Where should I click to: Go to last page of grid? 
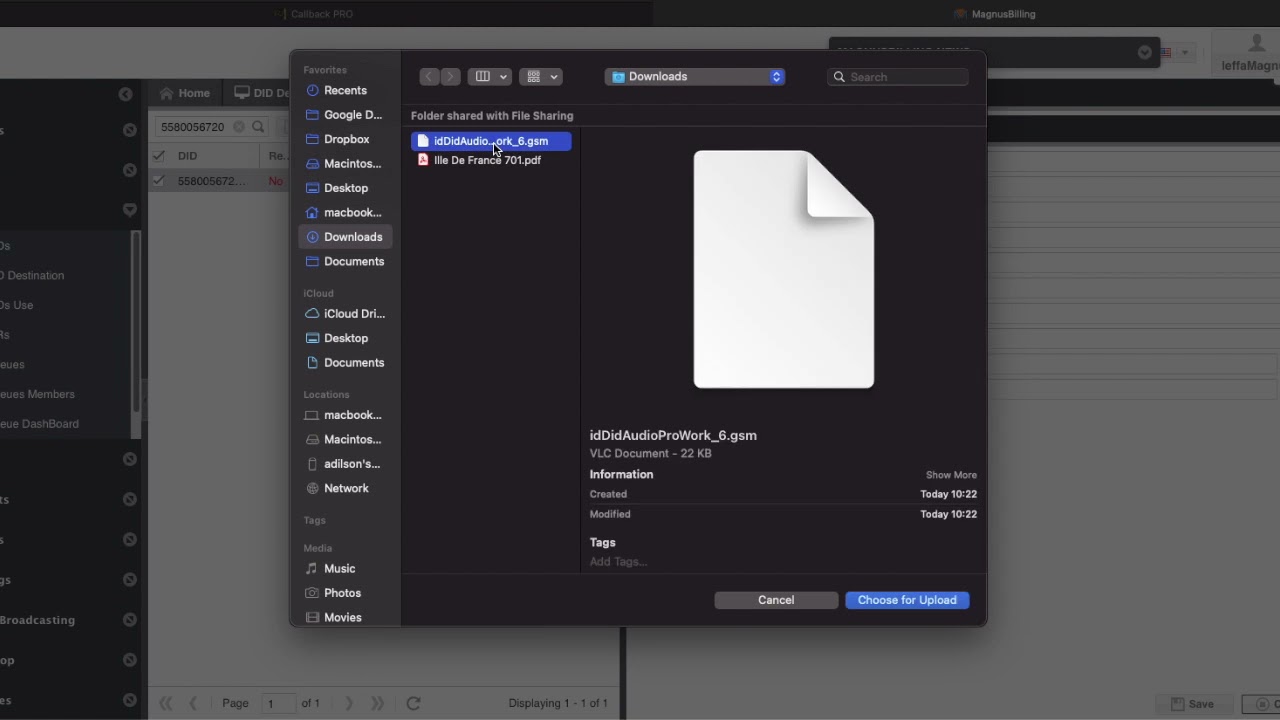[x=377, y=703]
